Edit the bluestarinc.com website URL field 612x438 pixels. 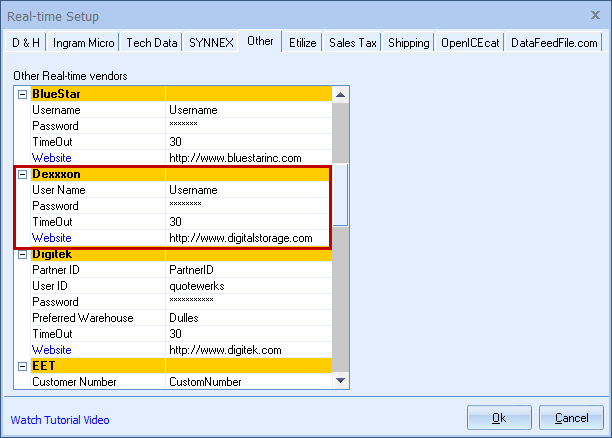tap(249, 158)
